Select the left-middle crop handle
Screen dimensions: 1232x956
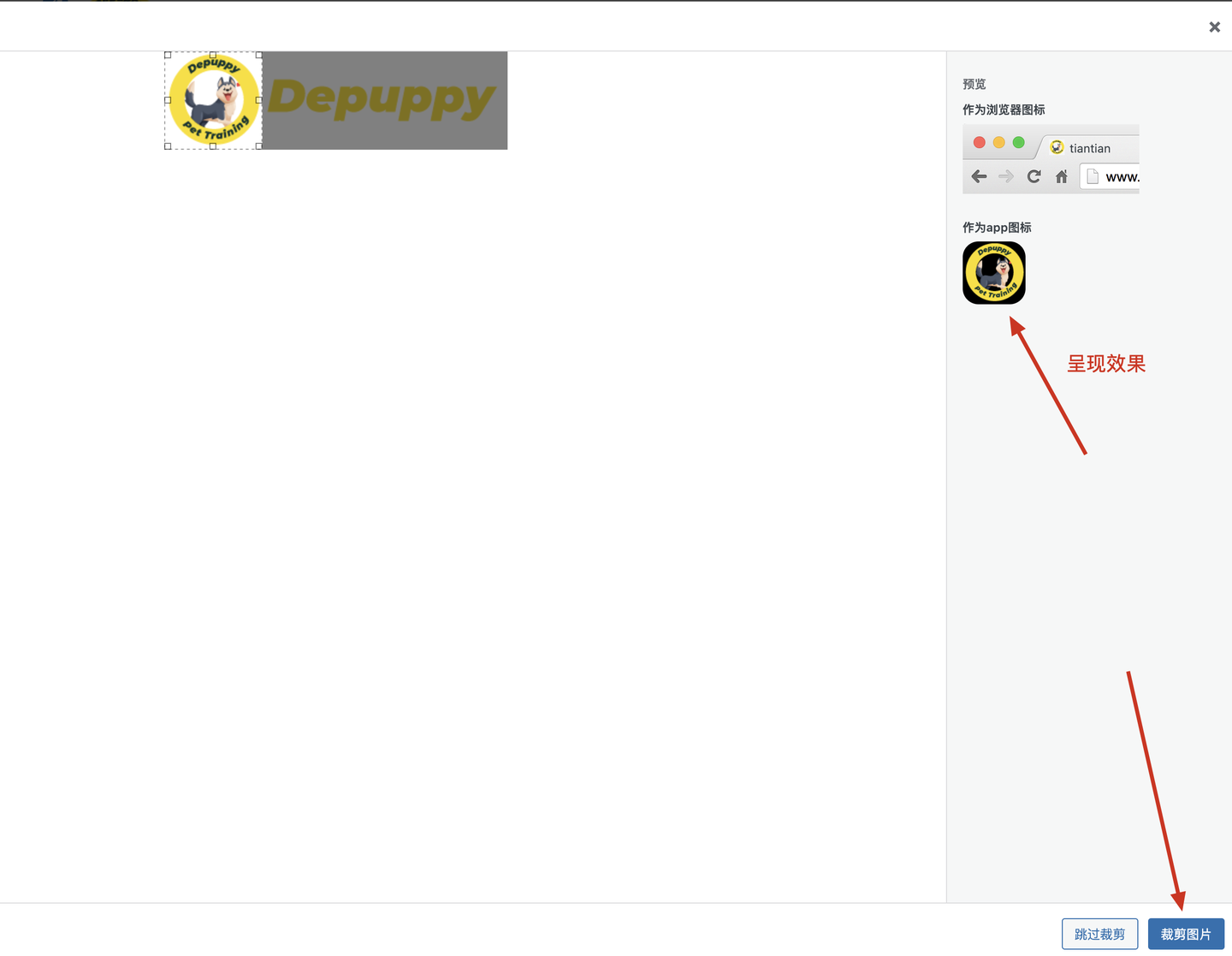click(x=168, y=100)
